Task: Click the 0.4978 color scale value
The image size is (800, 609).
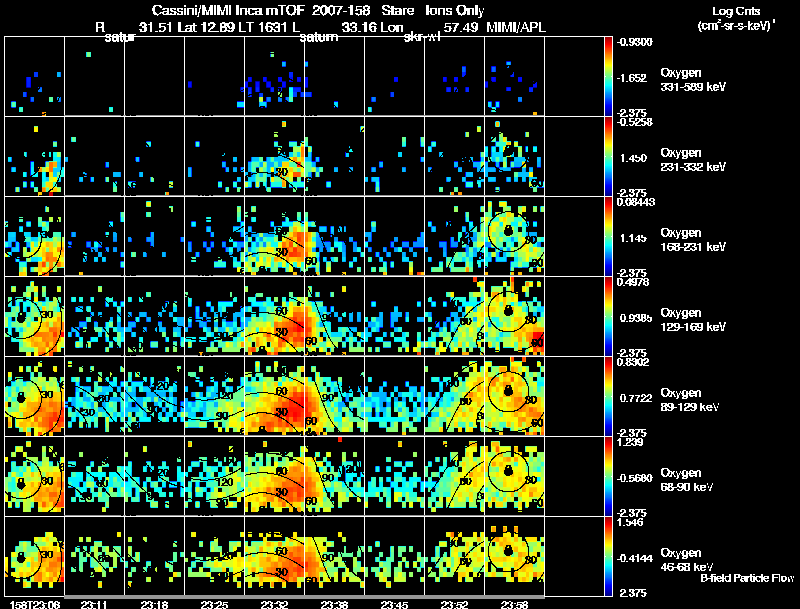Action: [x=633, y=282]
